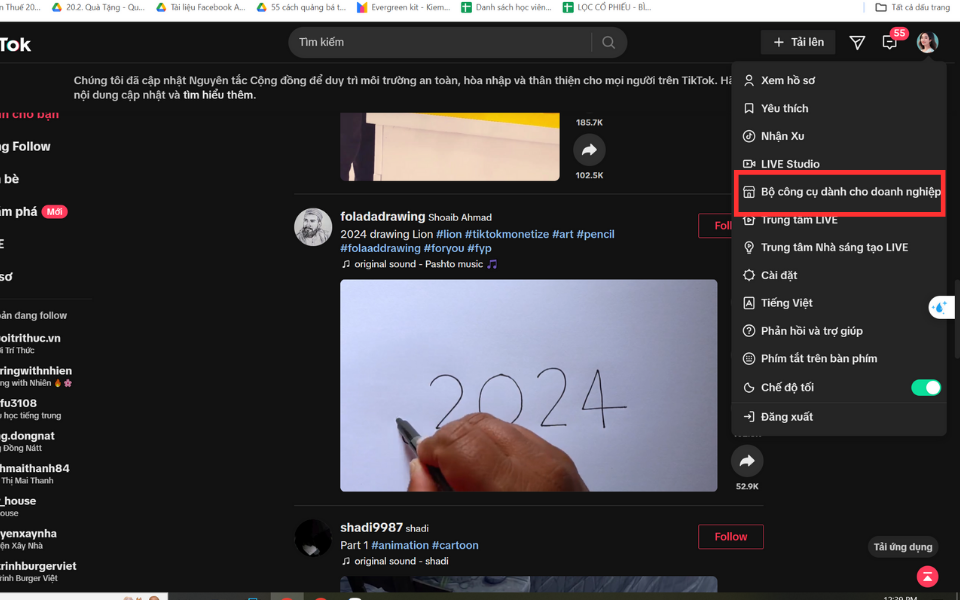Open inbox notifications with 55 badge

tap(891, 41)
